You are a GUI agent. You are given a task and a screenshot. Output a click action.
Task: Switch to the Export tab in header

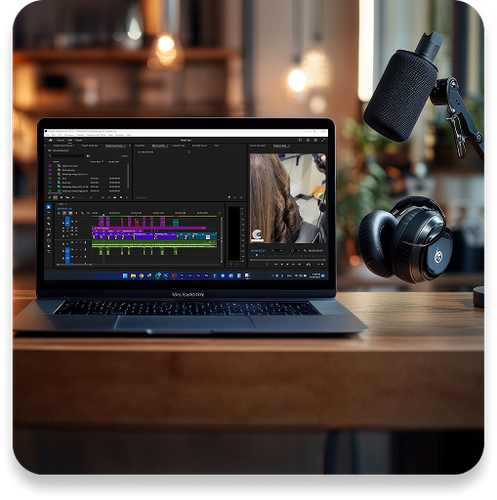(x=79, y=140)
